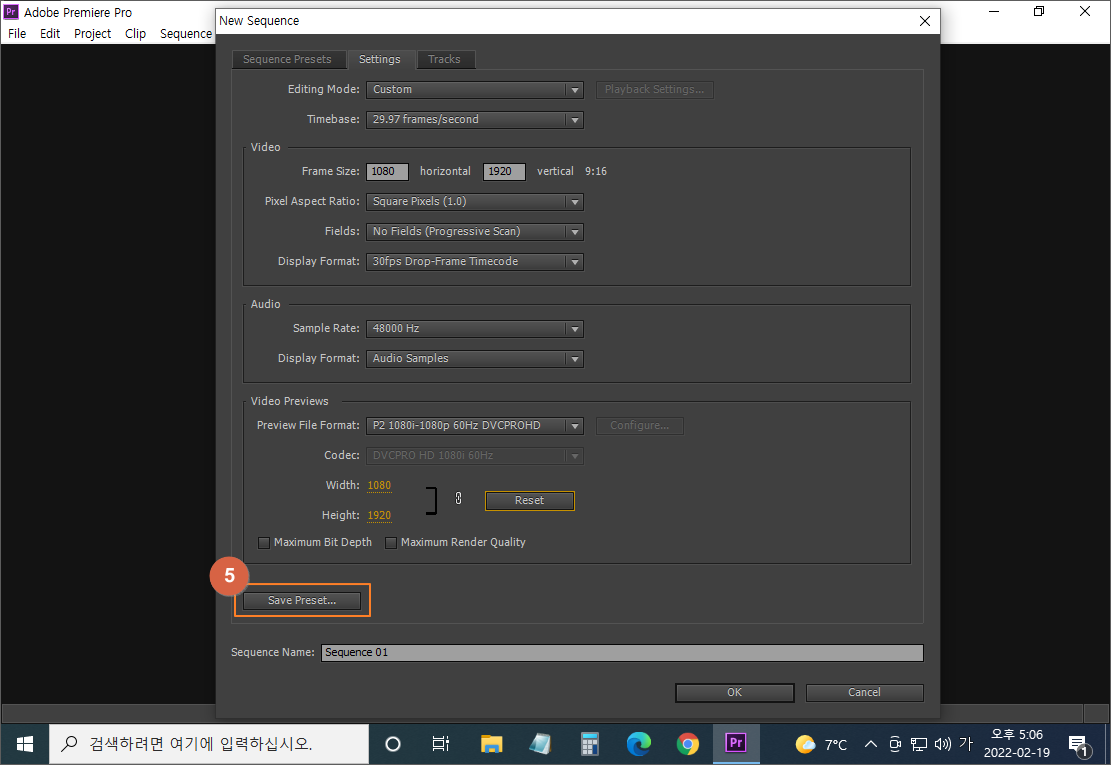Viewport: 1111px width, 765px height.
Task: Open the notification center icon
Action: tap(1080, 745)
